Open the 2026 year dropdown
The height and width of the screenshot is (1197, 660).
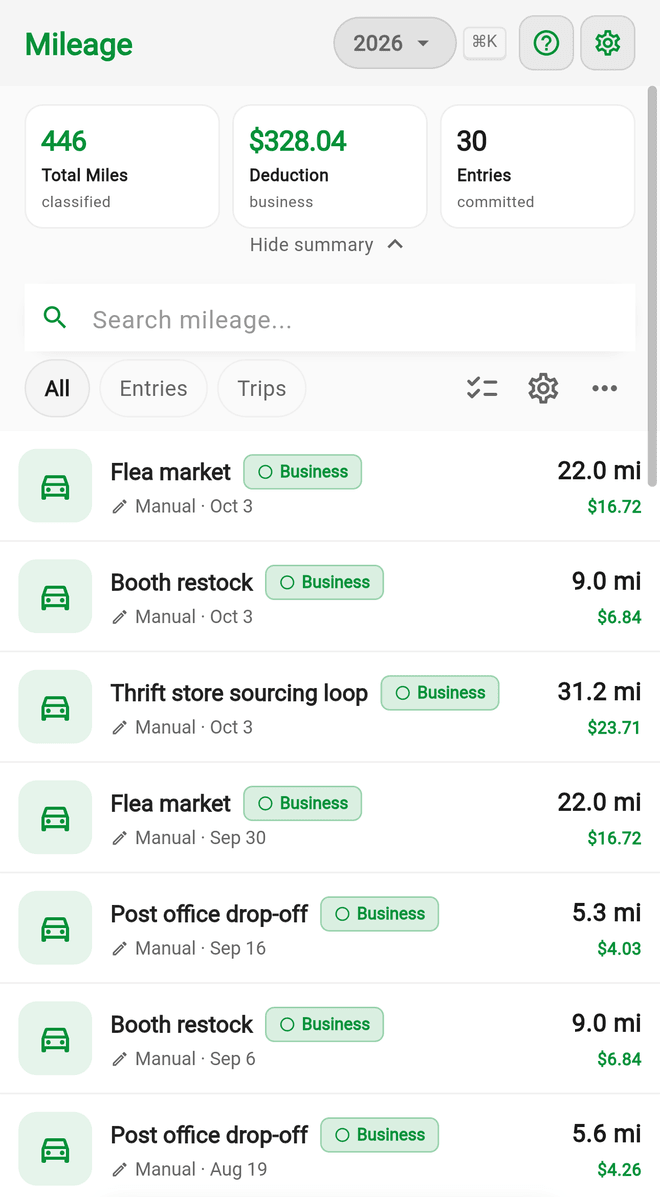[394, 43]
